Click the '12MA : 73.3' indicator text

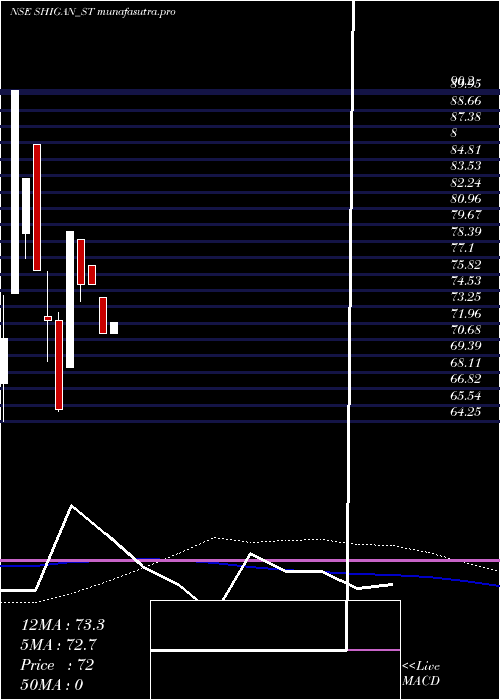(x=62, y=625)
